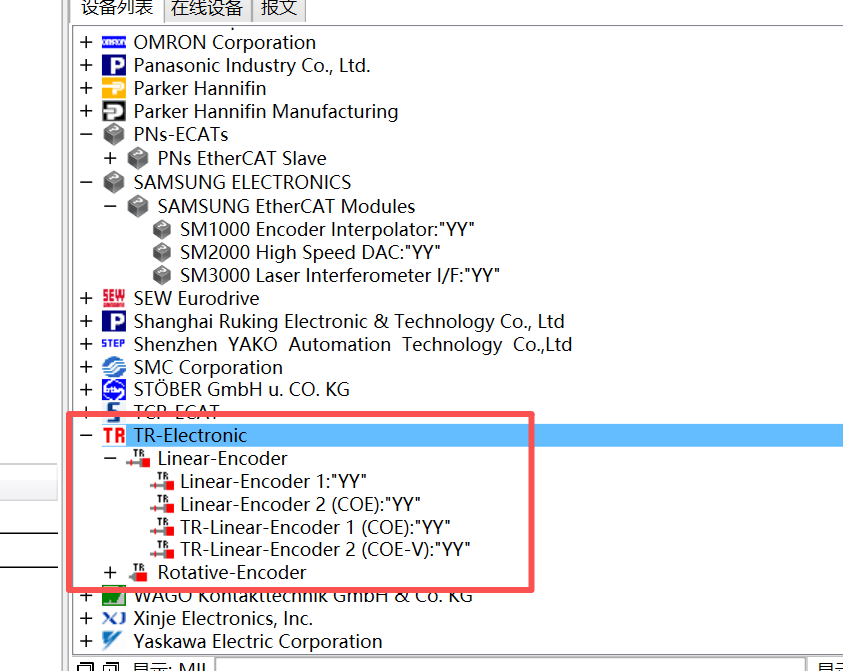The image size is (843, 671).
Task: Click the TR-Electronic red TR logo icon
Action: coord(114,435)
